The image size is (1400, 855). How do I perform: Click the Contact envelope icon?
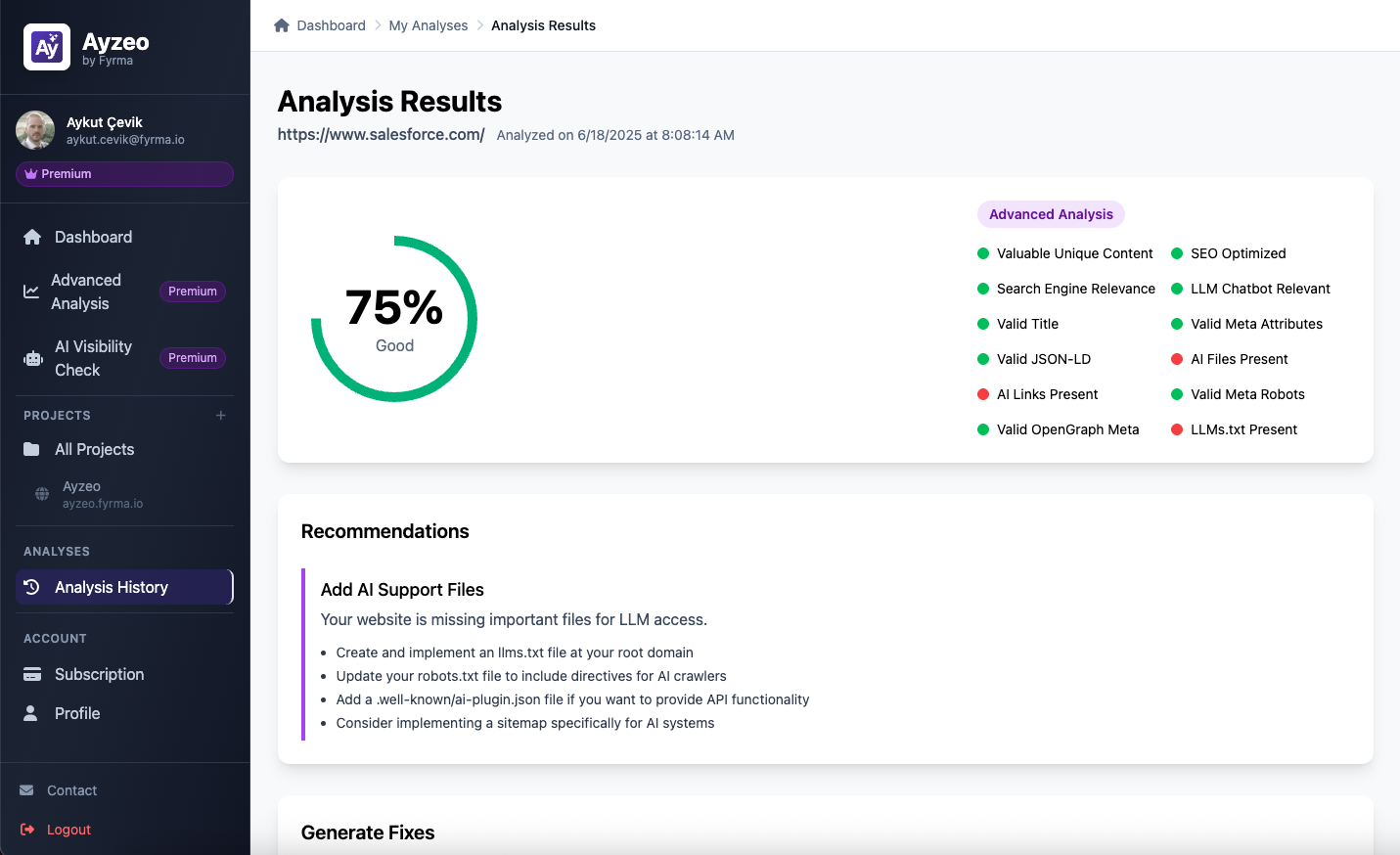click(x=26, y=790)
